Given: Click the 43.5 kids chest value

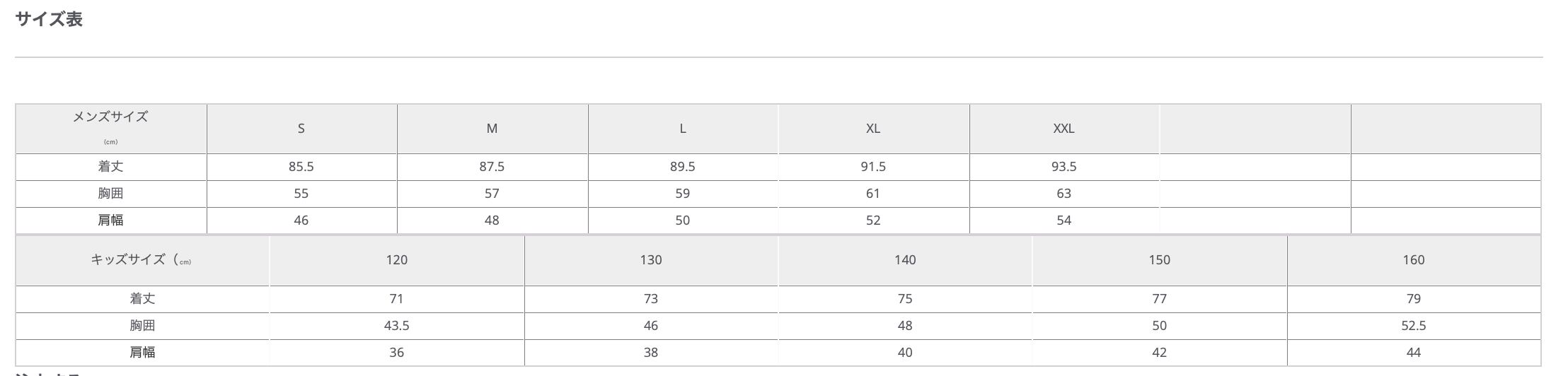Looking at the screenshot, I should pyautogui.click(x=396, y=326).
